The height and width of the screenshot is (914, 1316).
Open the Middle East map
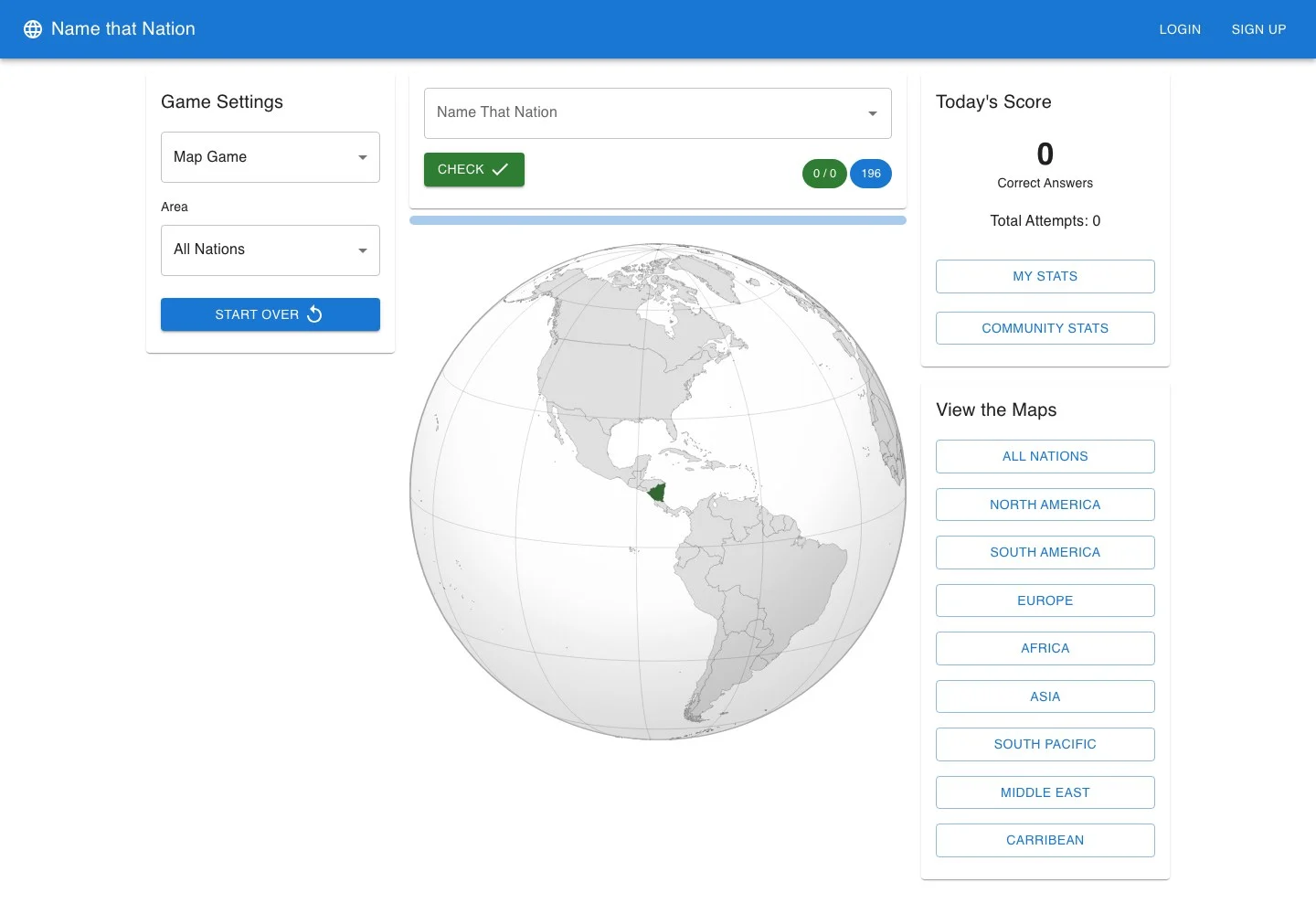(x=1045, y=792)
